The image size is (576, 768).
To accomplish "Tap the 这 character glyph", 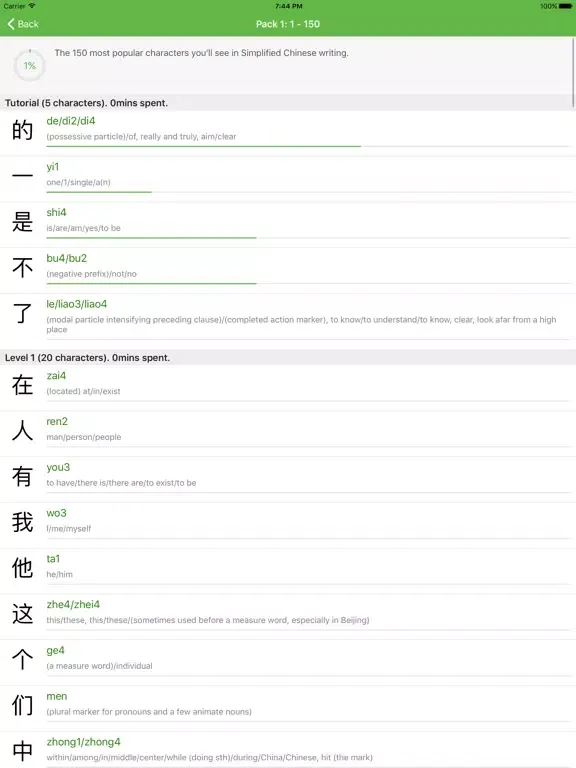I will pos(23,614).
